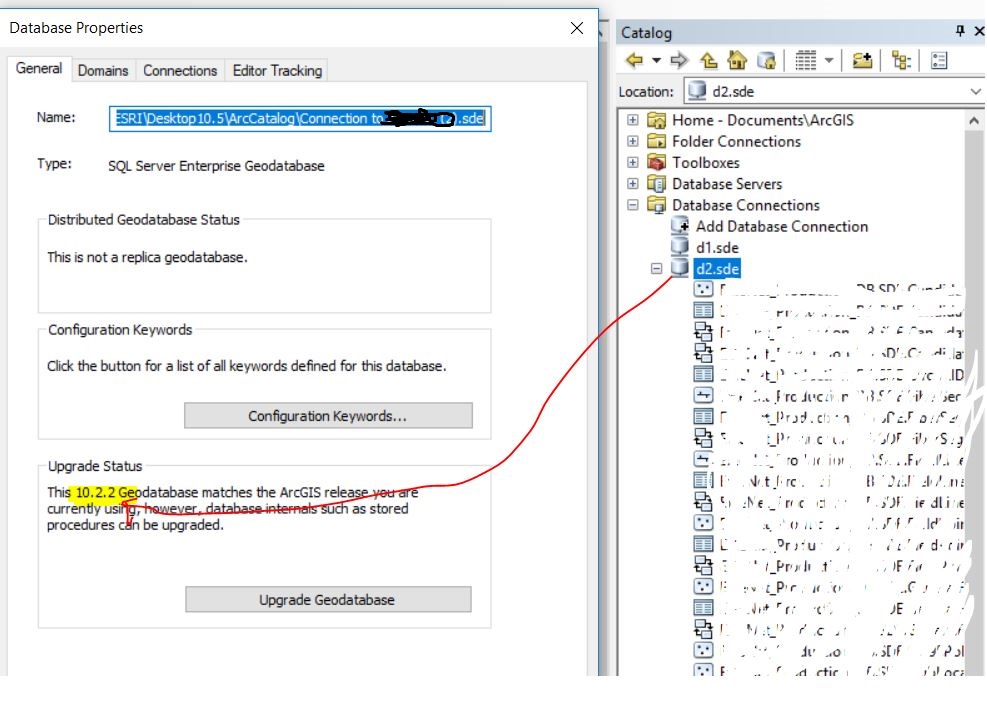Screen dimensions: 987x721
Task: Collapse the Database Connections node
Action: tap(633, 205)
